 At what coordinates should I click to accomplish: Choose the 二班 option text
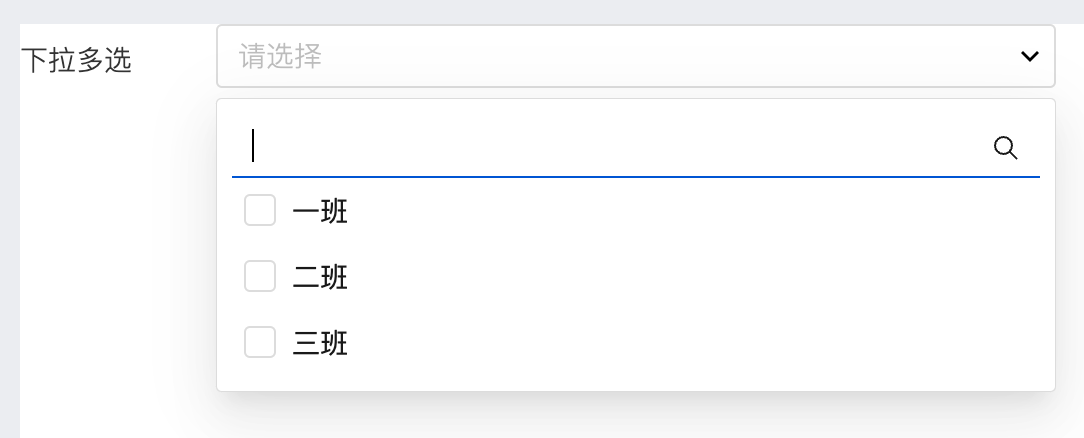click(320, 278)
